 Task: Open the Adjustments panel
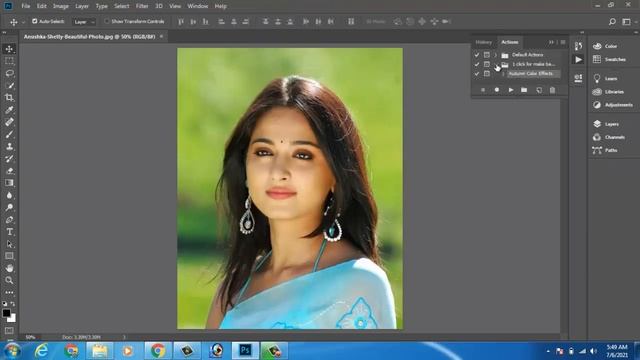pos(613,105)
